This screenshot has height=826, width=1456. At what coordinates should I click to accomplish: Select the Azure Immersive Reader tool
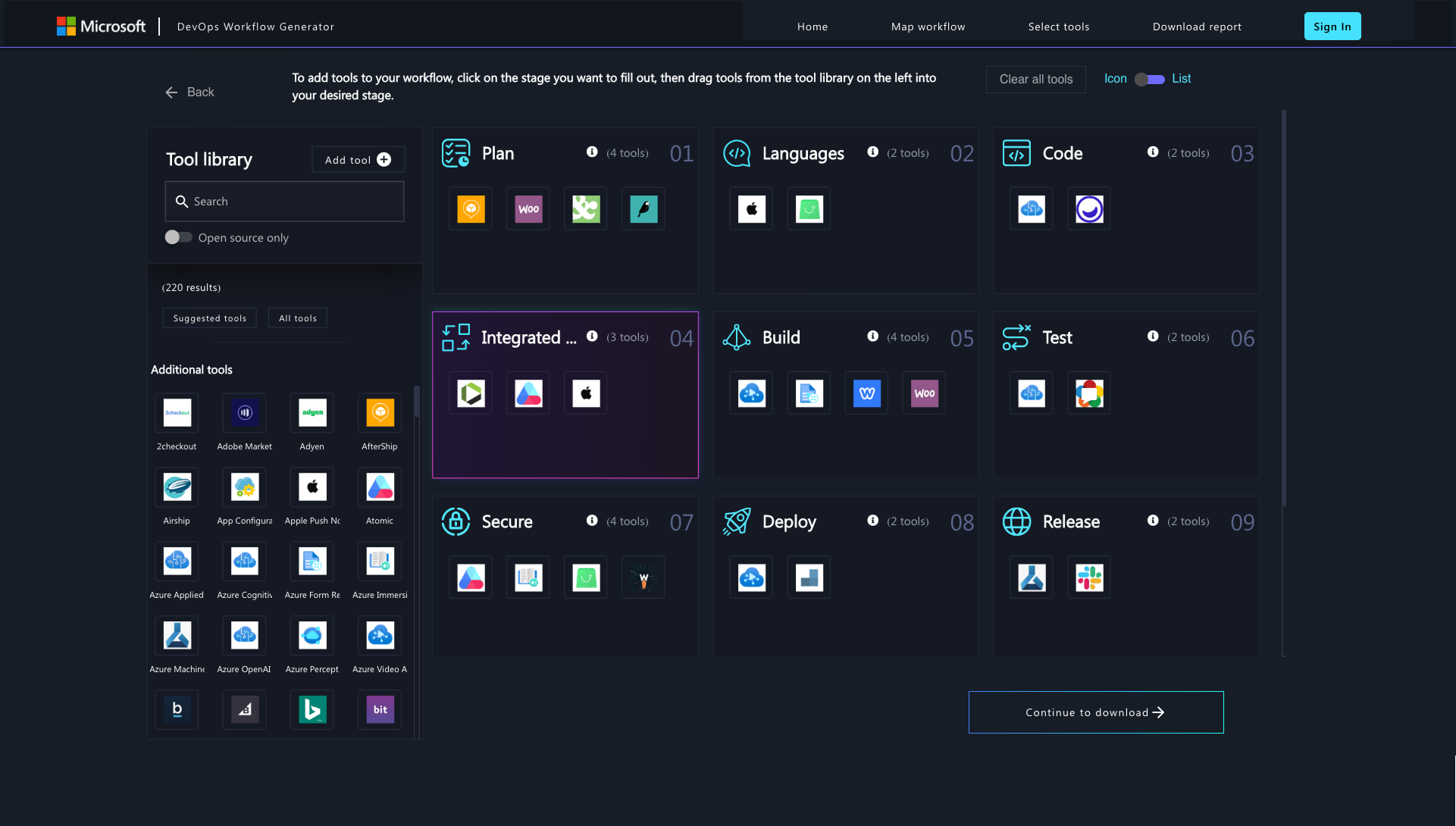[380, 562]
